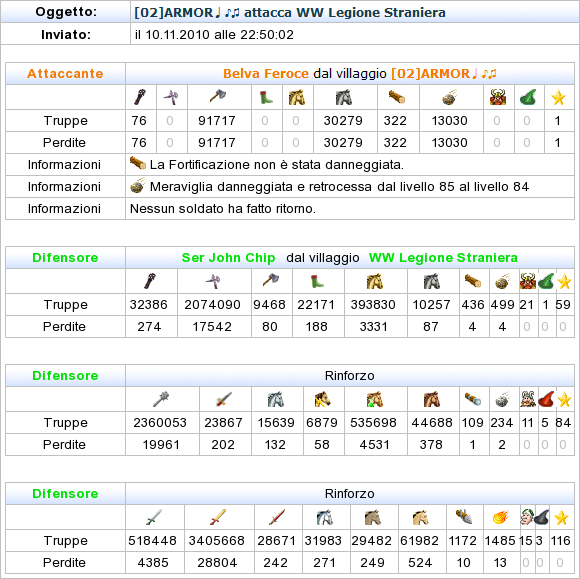Screen dimensions: 580x579
Task: Click the reinforcement loss value 19961
Action: click(x=161, y=444)
